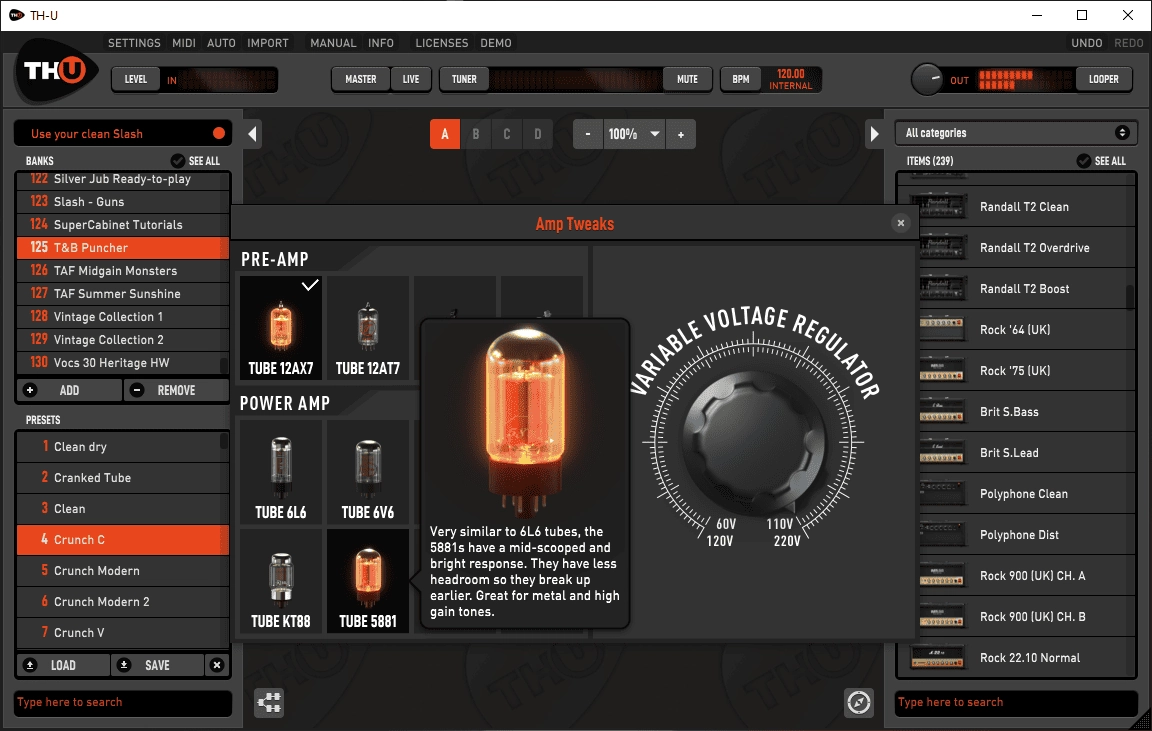
Task: Open the signal routing icon at bottom
Action: [x=269, y=702]
